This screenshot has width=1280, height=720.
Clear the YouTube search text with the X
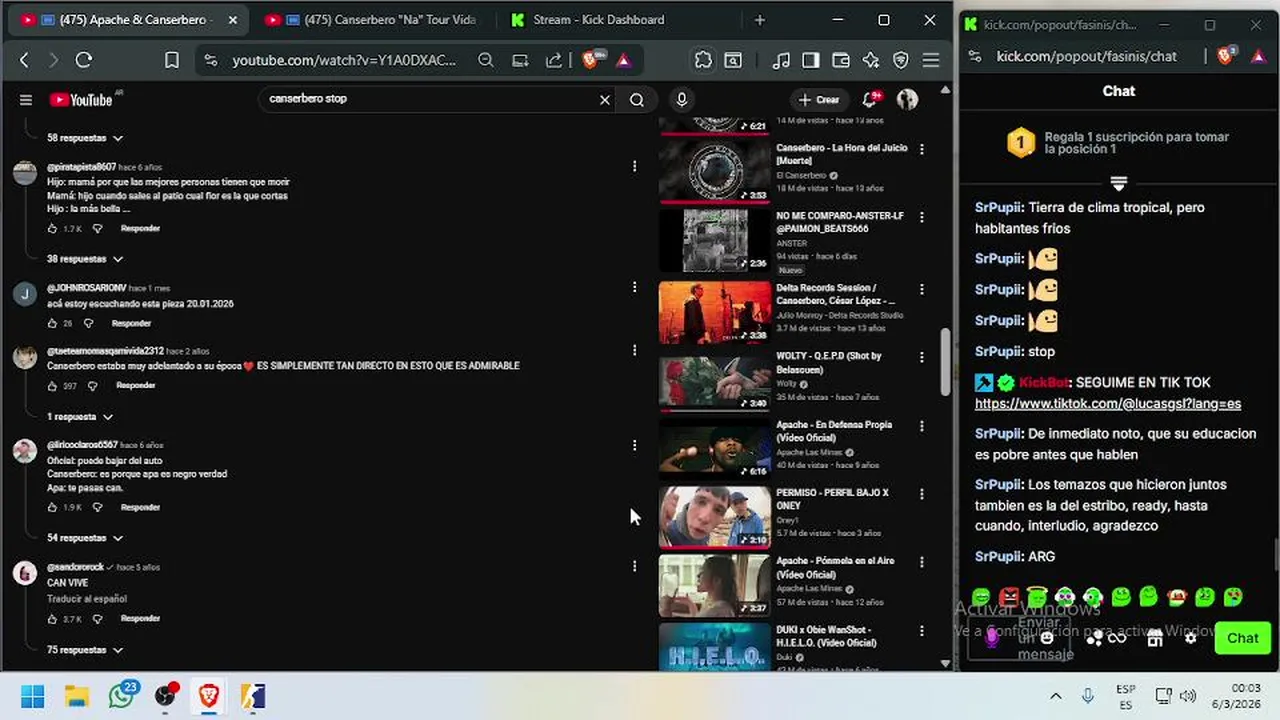click(605, 99)
